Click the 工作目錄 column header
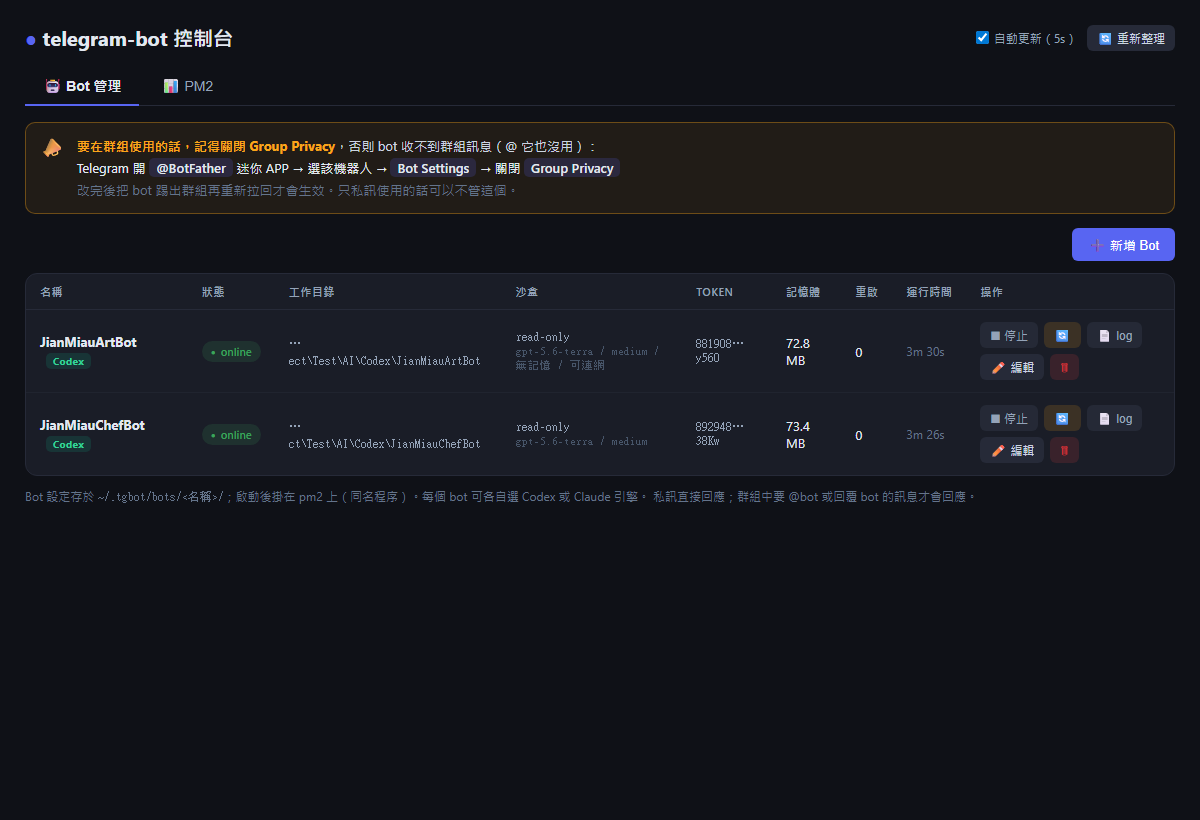The image size is (1200, 820). coord(311,292)
